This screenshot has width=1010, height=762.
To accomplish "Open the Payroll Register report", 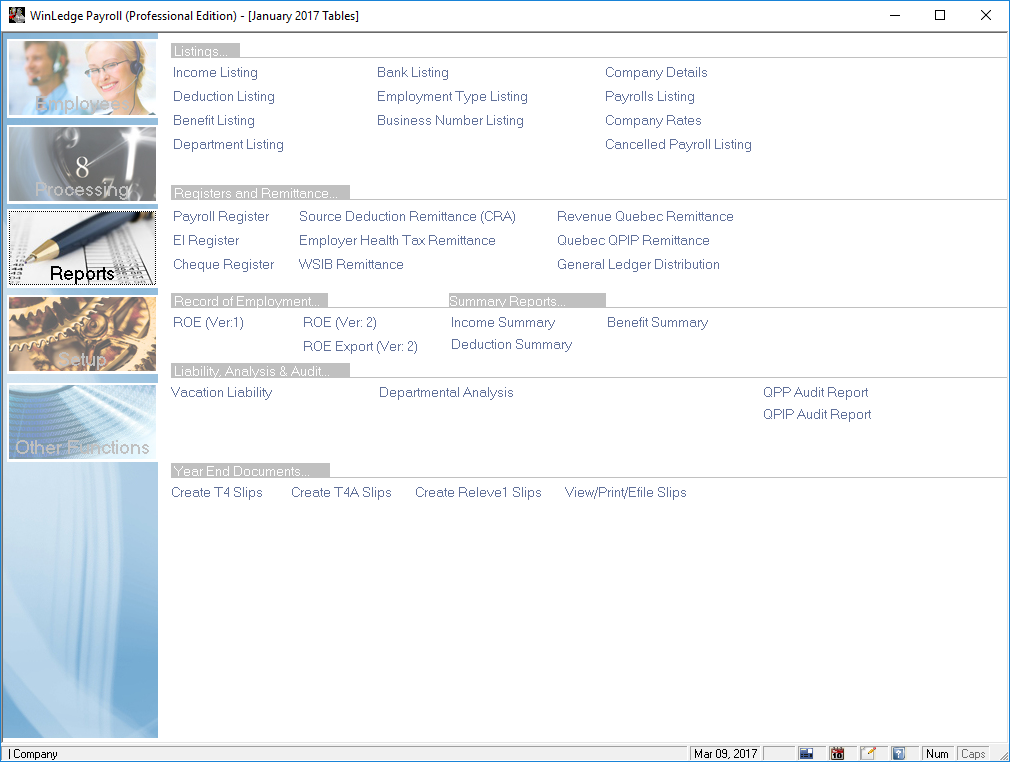I will click(x=221, y=217).
